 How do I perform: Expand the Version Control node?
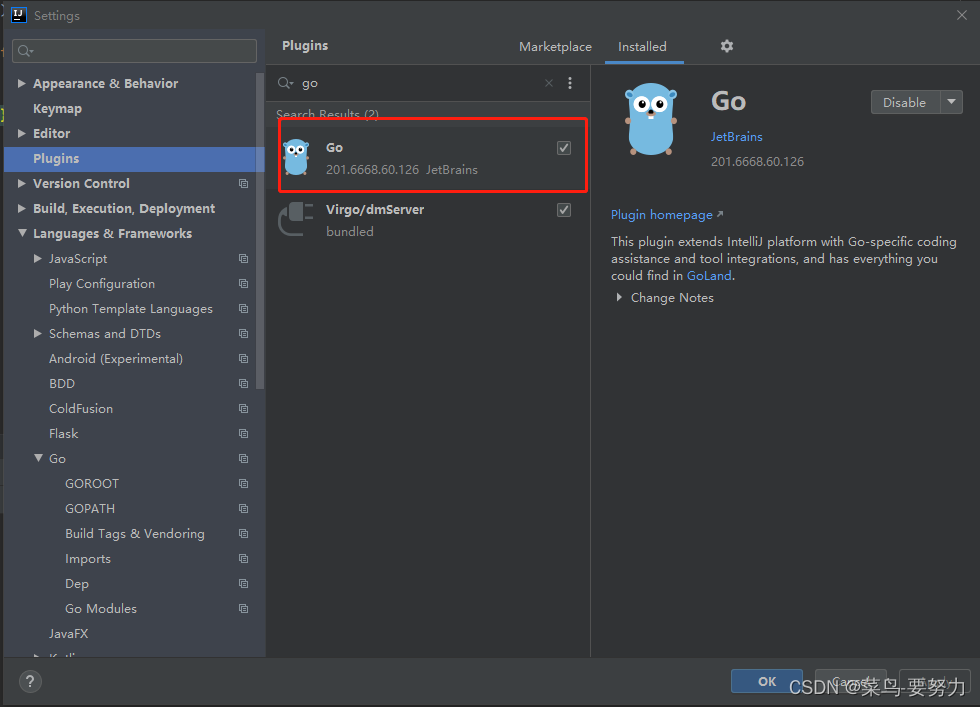22,183
